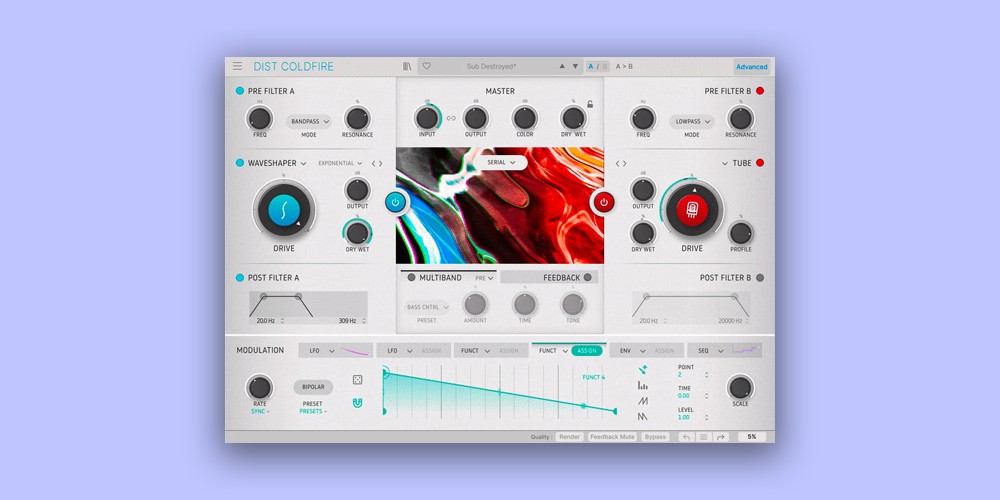The image size is (1000, 500).
Task: Toggle the Feedback section power dot
Action: point(588,278)
